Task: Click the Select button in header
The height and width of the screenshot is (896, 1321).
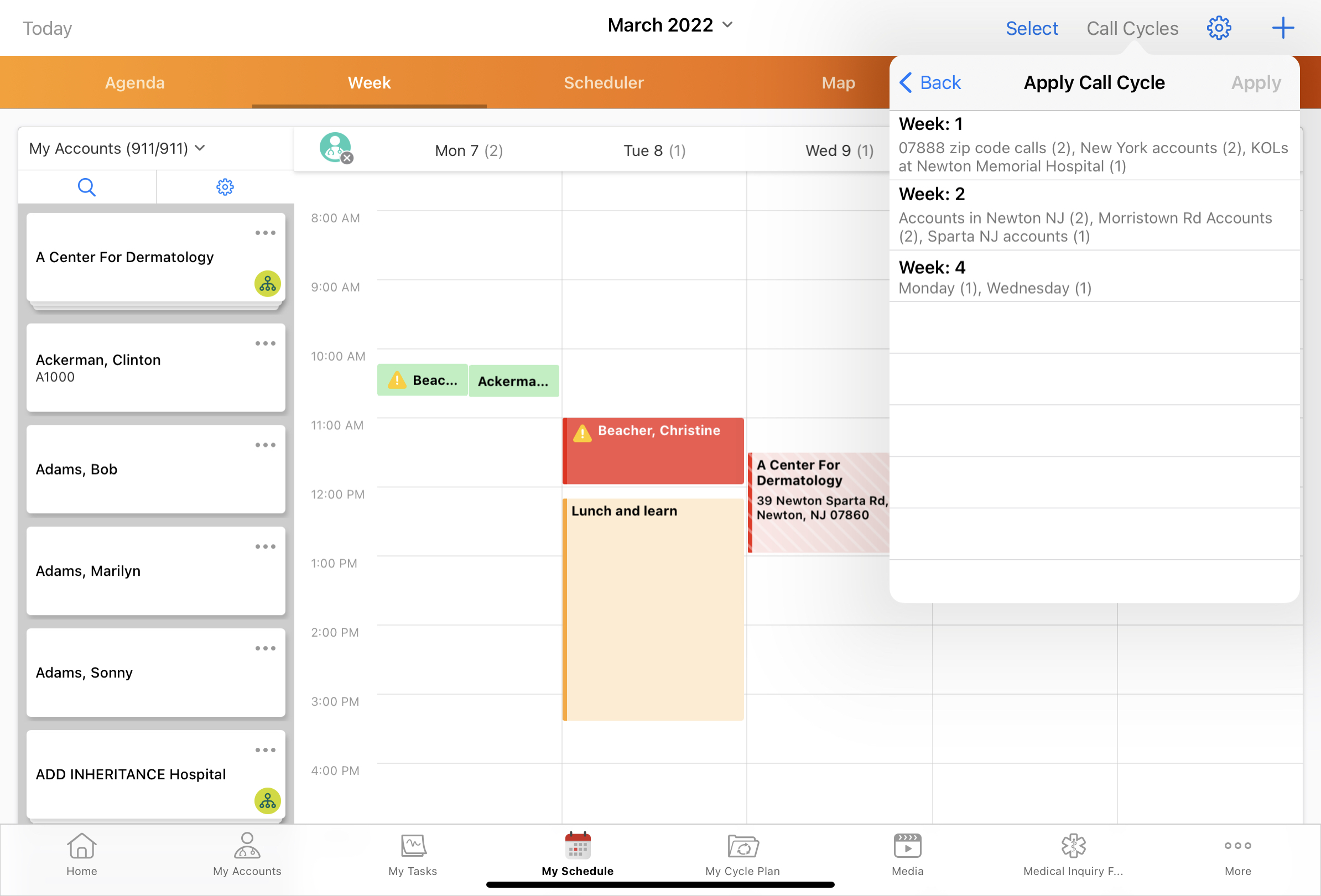Action: pyautogui.click(x=1031, y=28)
